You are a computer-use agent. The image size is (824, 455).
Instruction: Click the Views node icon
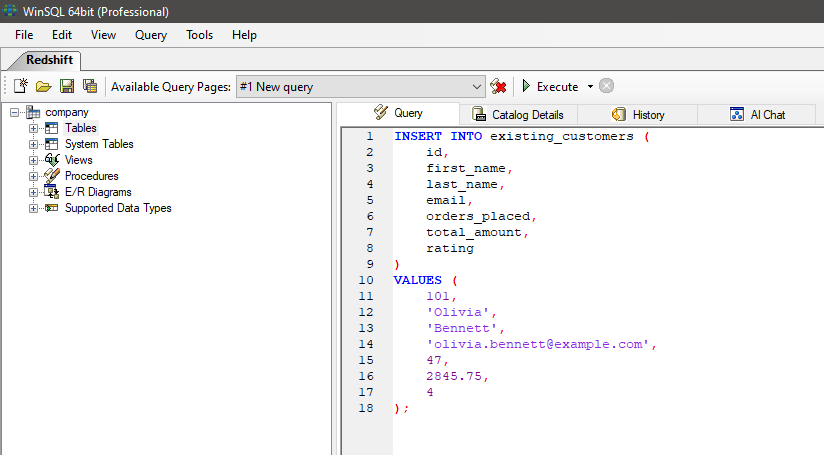(52, 160)
